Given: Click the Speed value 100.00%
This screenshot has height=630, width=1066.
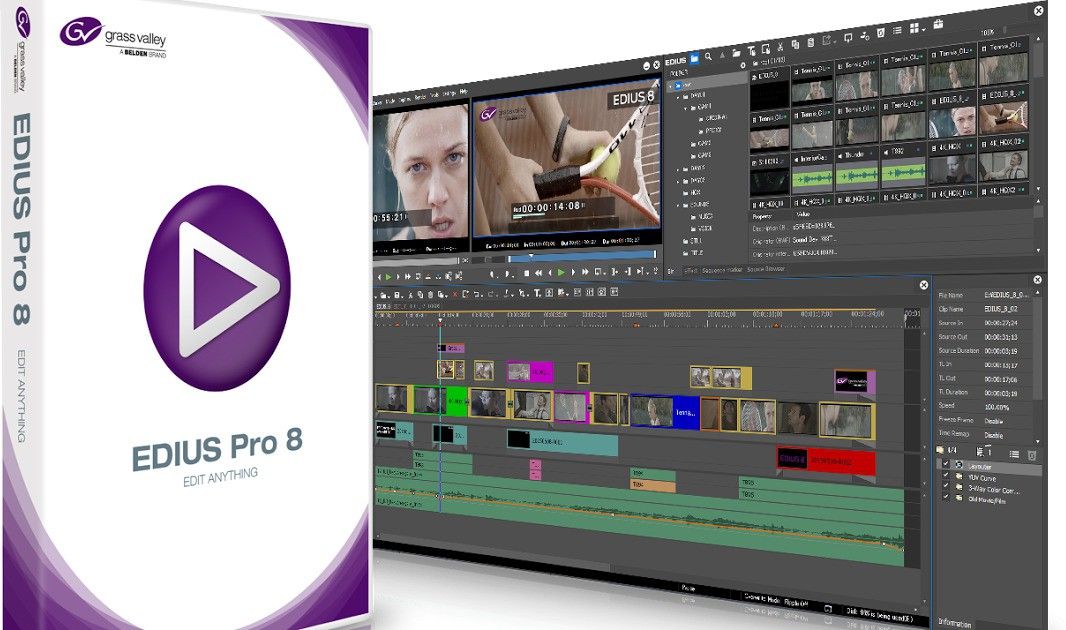Looking at the screenshot, I should [996, 407].
